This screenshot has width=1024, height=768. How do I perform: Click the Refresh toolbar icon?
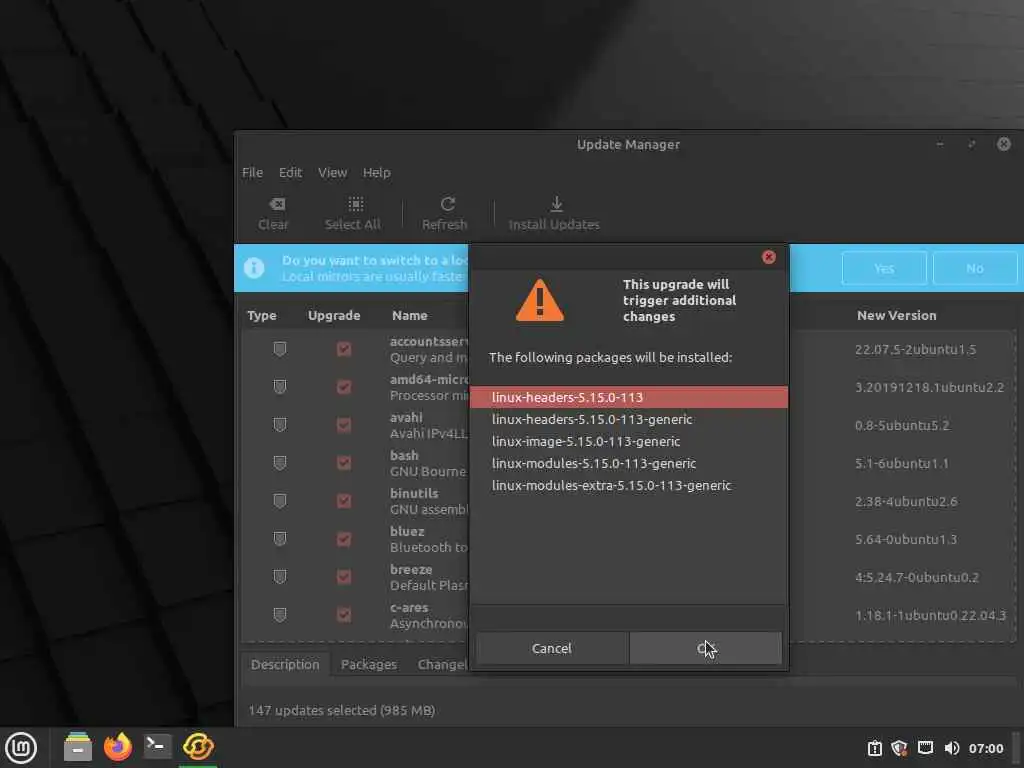coord(447,204)
